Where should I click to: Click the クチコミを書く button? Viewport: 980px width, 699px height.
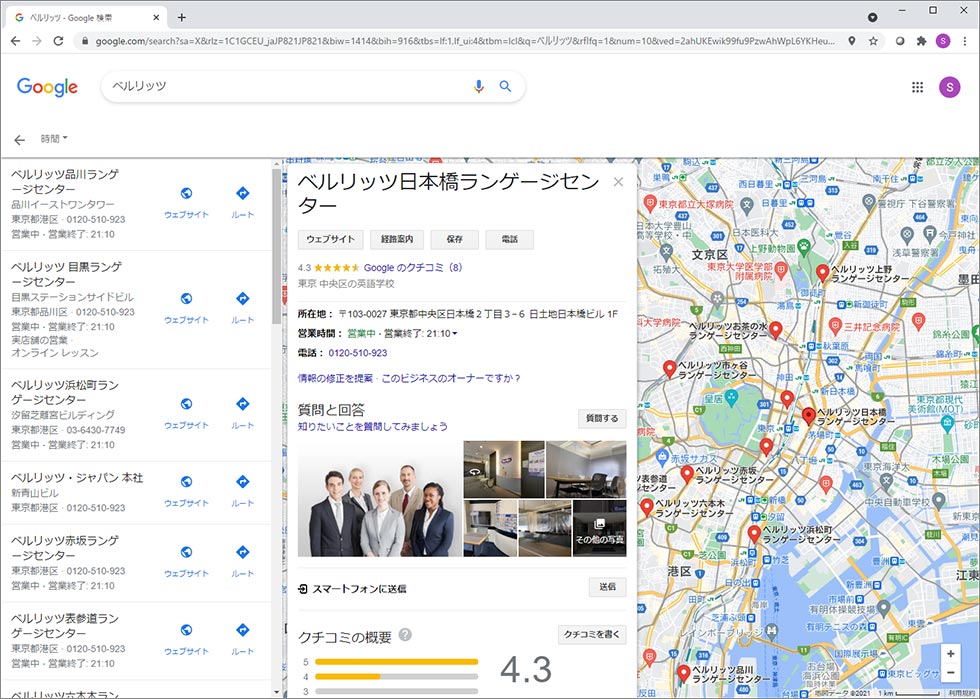tap(592, 635)
